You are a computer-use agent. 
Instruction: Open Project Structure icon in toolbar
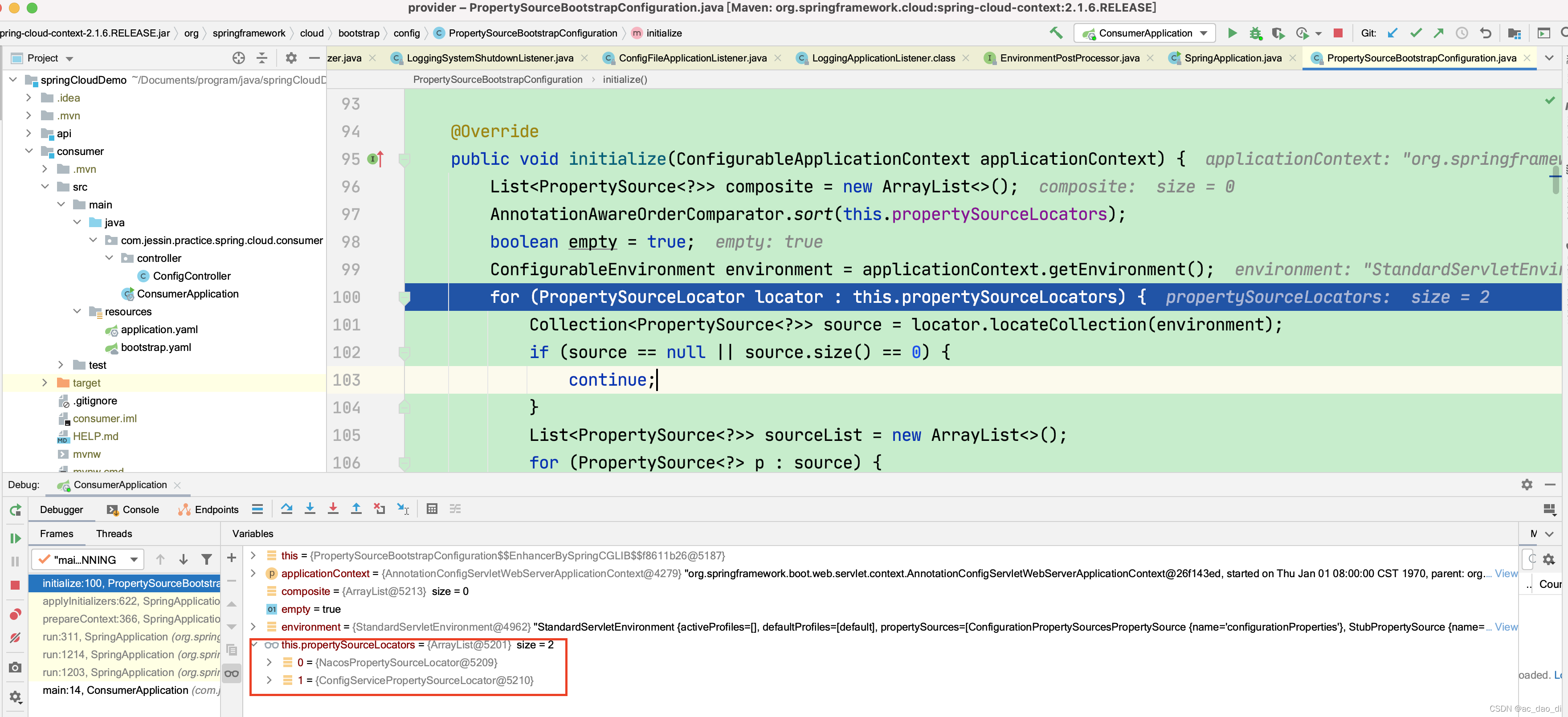point(1515,33)
